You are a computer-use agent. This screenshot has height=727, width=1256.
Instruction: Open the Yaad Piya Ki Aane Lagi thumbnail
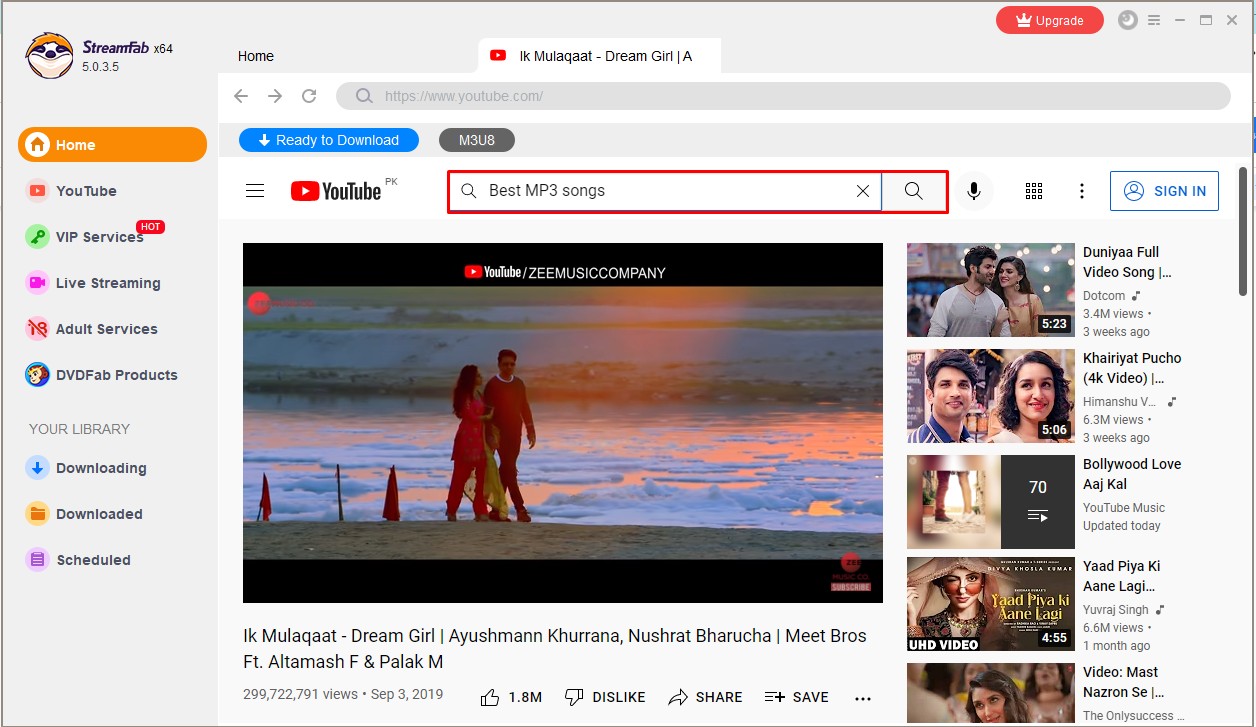(991, 604)
